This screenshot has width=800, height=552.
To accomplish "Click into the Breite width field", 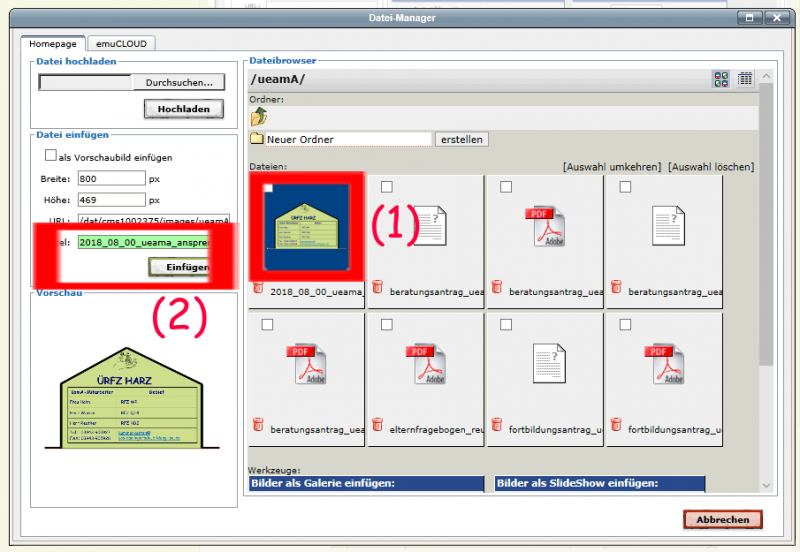I will [x=112, y=179].
